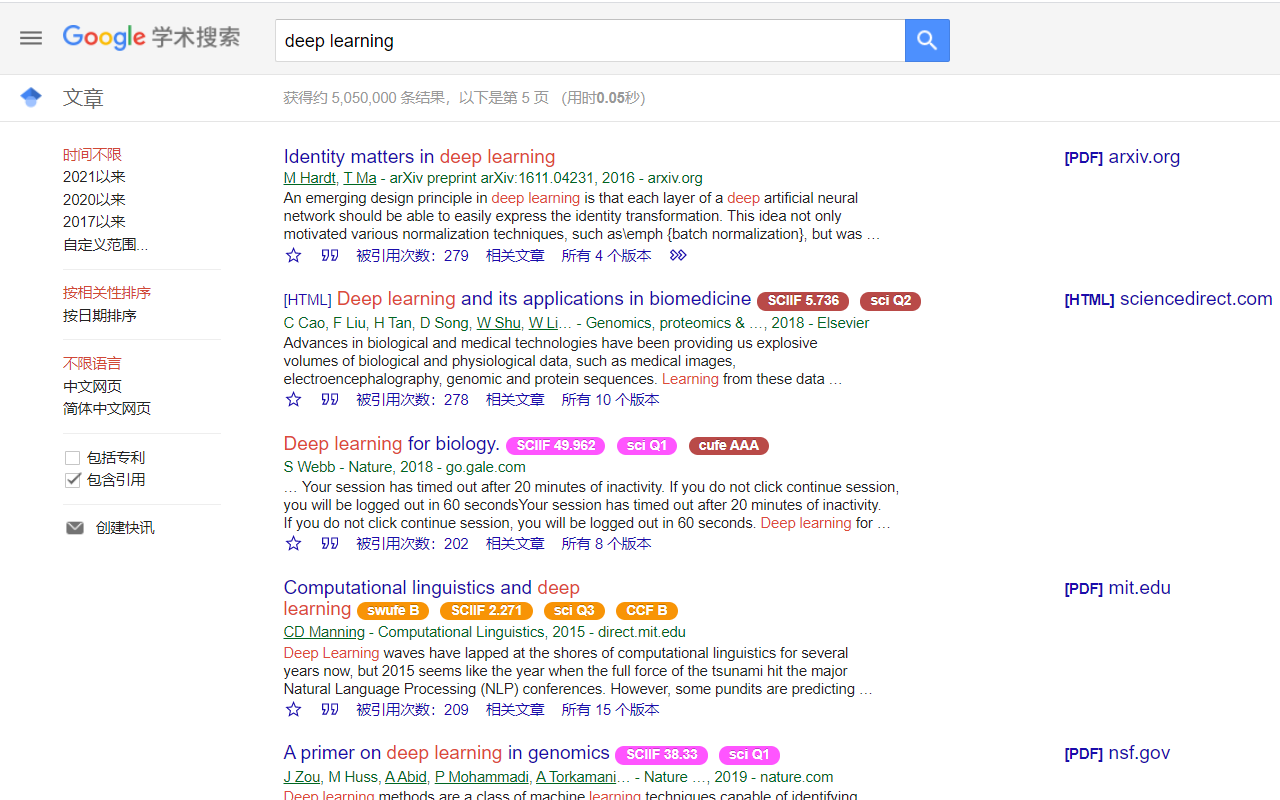Limit to 简体中文网页 results

click(x=107, y=408)
